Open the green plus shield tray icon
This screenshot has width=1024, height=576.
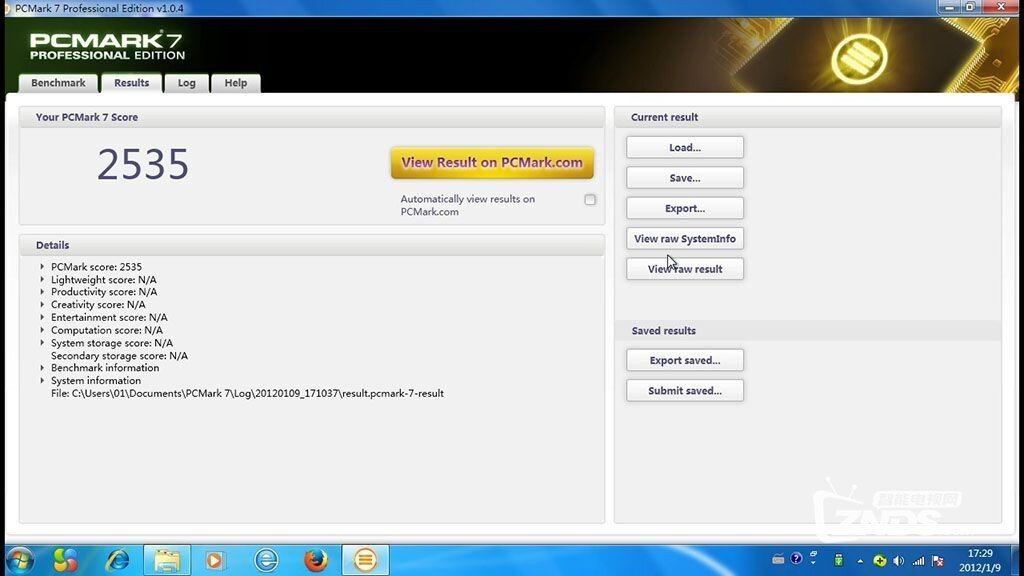click(880, 560)
